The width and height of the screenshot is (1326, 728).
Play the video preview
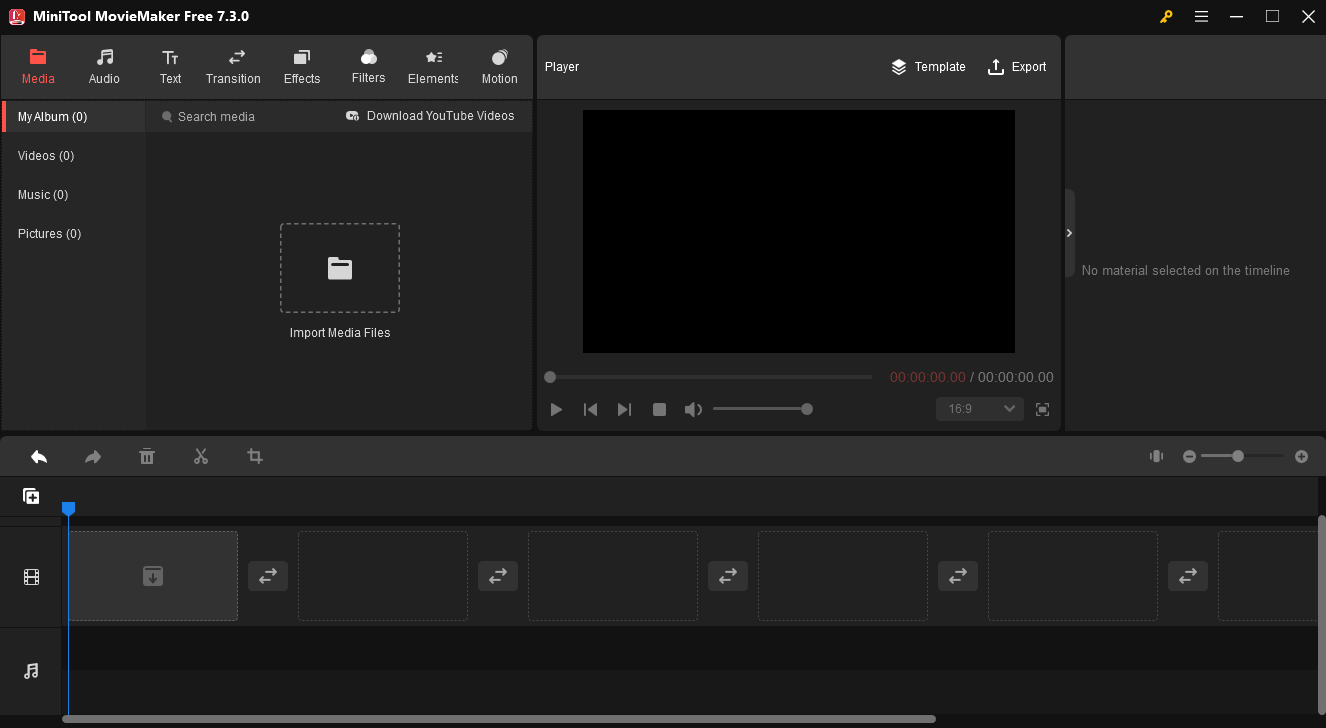(x=557, y=409)
